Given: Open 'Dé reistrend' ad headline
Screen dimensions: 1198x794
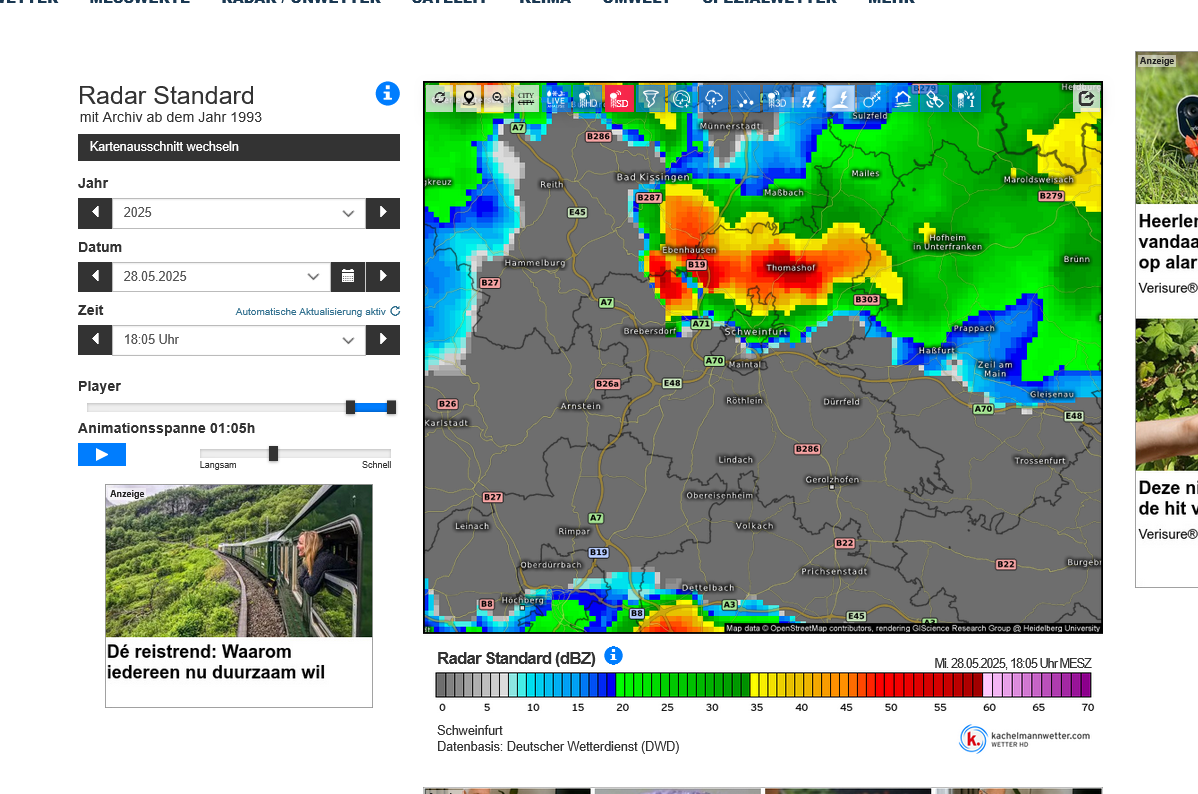Looking at the screenshot, I should pos(215,662).
